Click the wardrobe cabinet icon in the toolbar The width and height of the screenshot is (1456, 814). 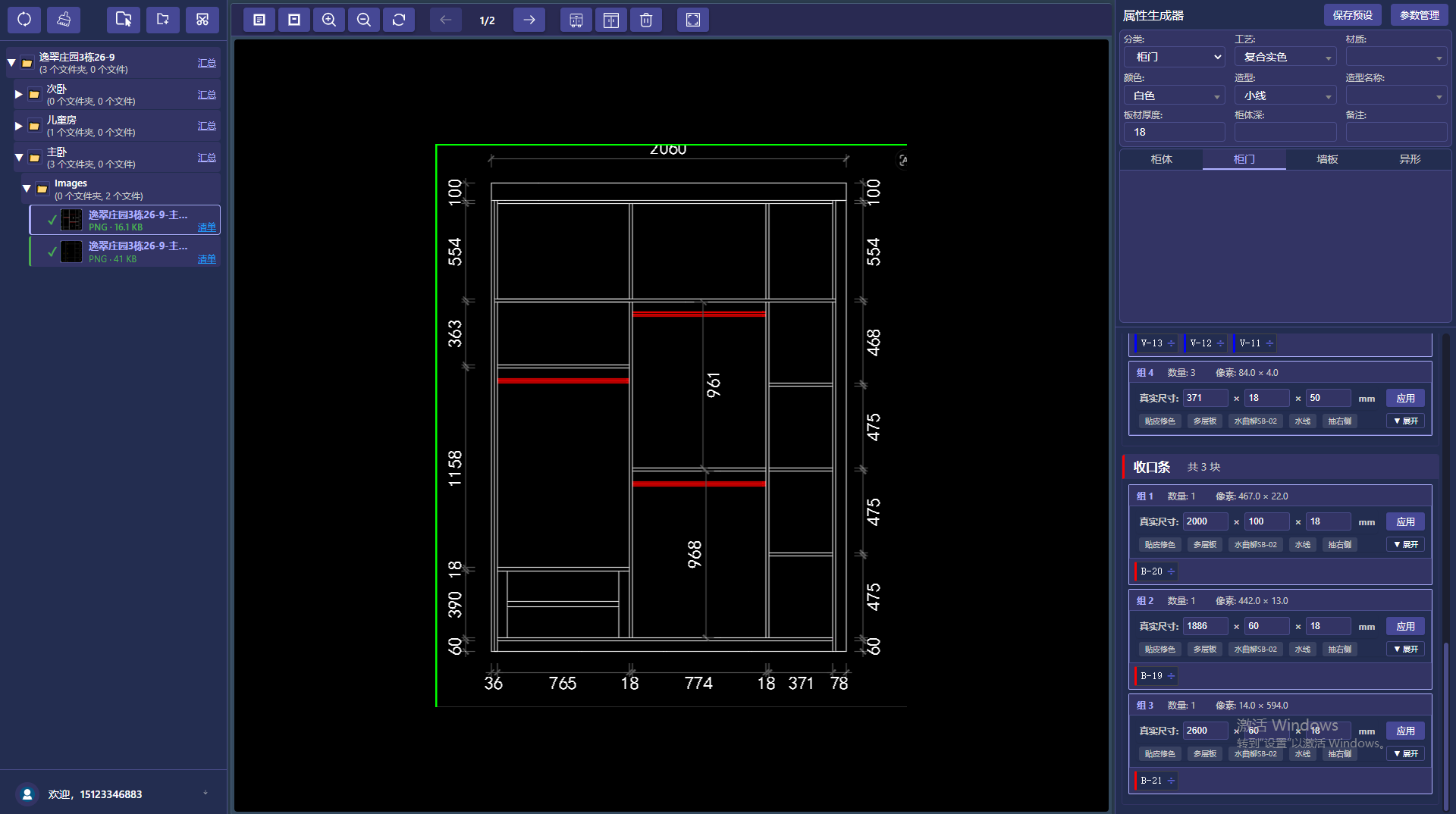point(576,20)
